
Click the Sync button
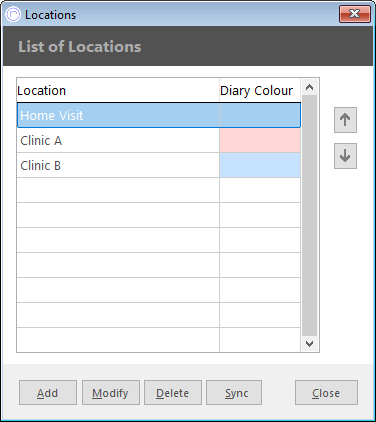(234, 393)
